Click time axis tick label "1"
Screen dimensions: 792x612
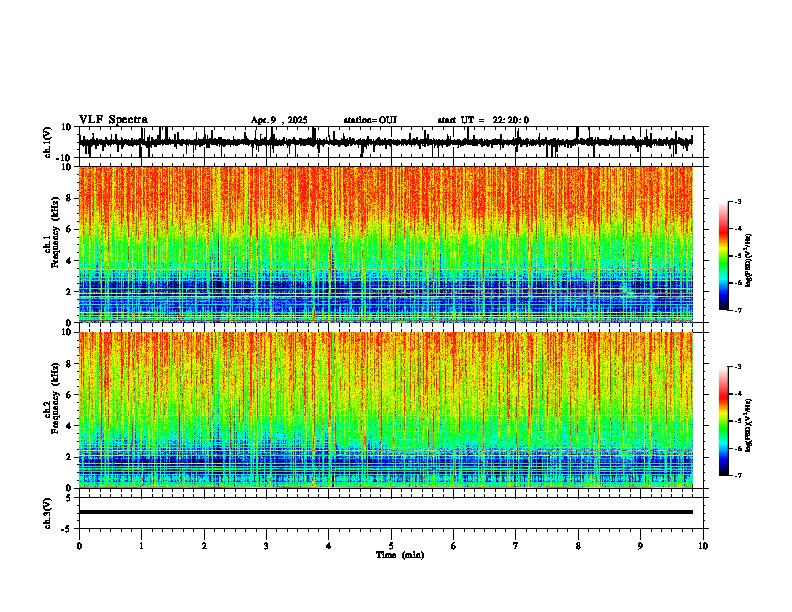(x=141, y=546)
